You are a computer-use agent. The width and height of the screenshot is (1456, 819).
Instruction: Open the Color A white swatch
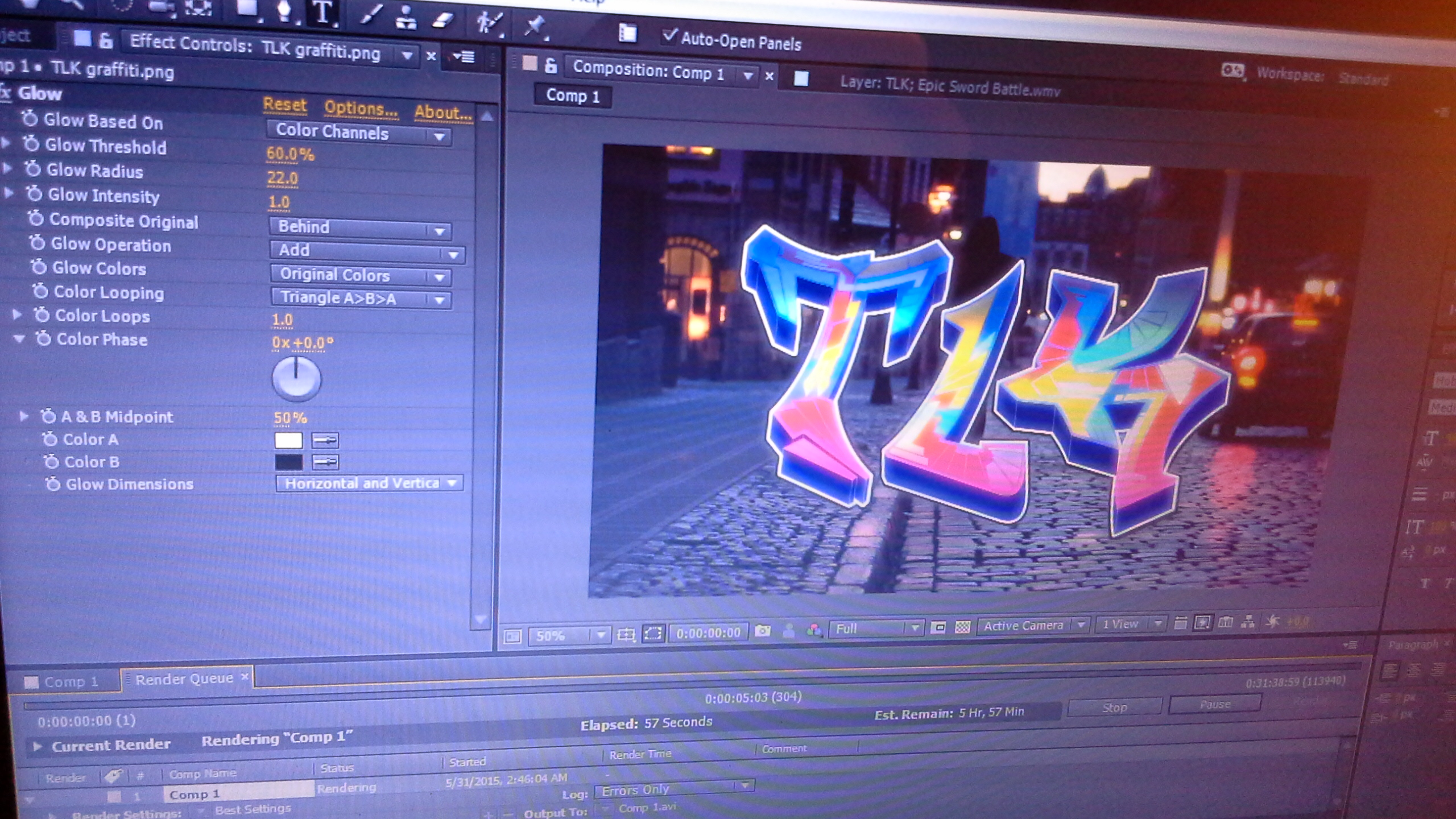288,440
